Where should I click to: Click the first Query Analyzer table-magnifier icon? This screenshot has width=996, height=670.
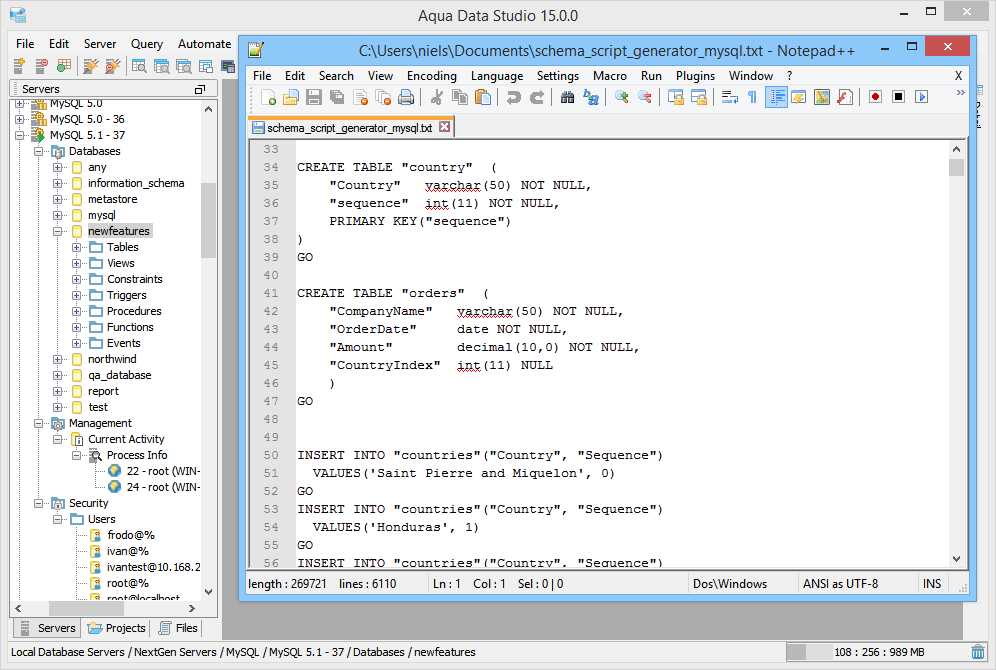tap(138, 65)
